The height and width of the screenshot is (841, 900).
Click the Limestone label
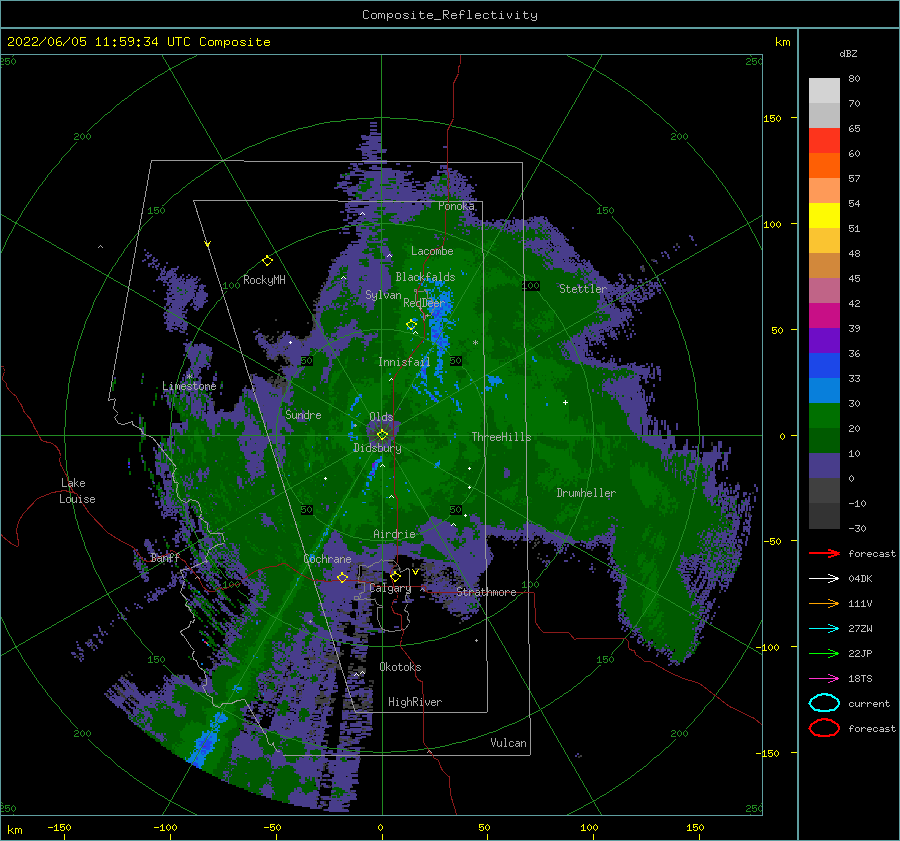(x=189, y=386)
